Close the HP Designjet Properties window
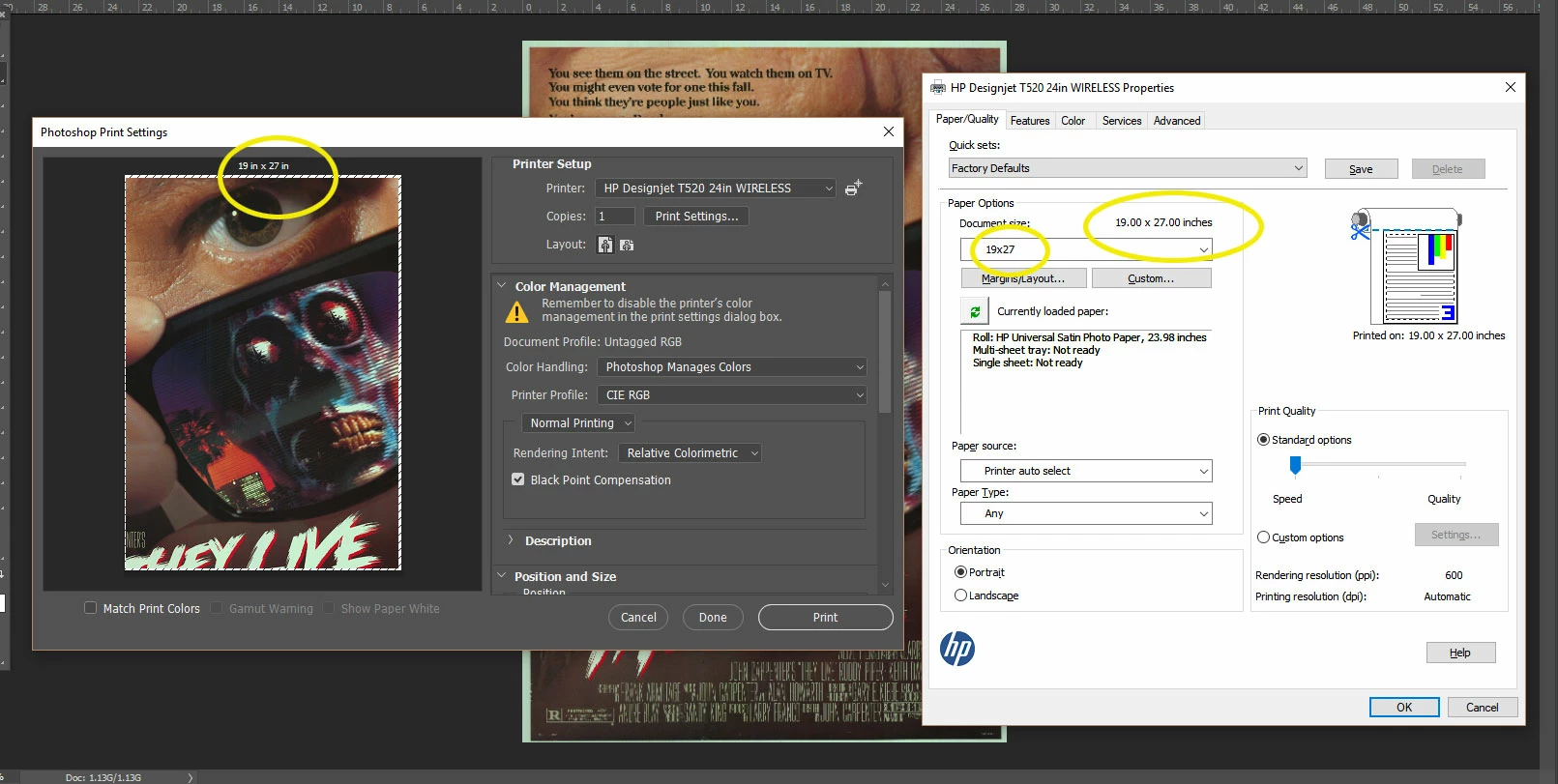The height and width of the screenshot is (784, 1558). 1510,87
